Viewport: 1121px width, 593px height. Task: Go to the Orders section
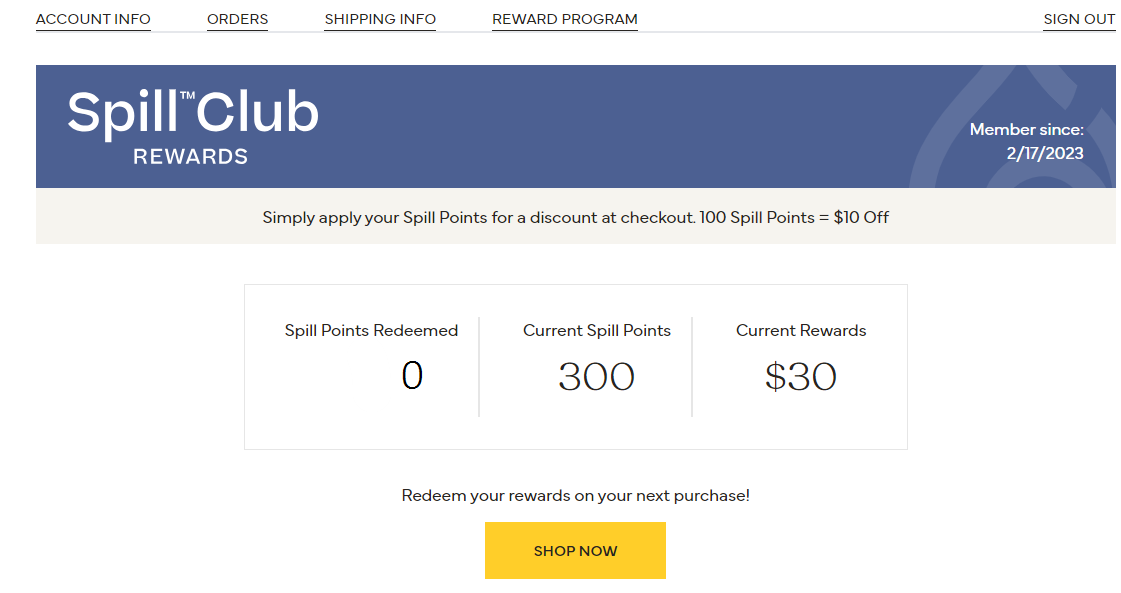[237, 19]
